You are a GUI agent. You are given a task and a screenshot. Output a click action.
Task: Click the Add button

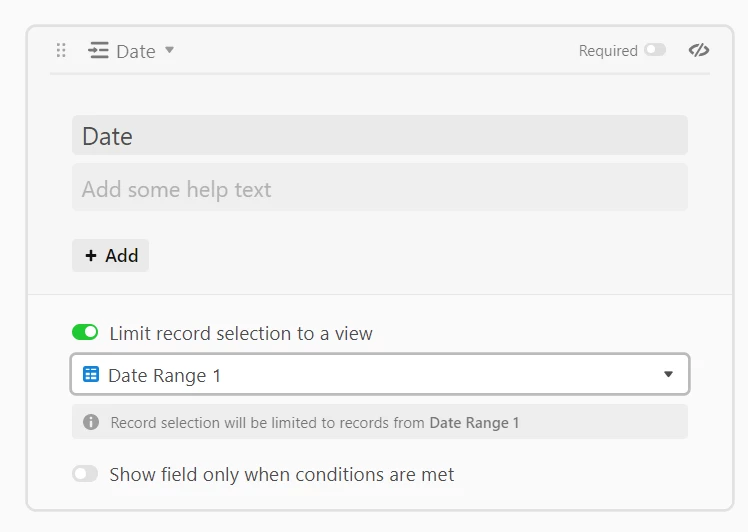(x=111, y=256)
